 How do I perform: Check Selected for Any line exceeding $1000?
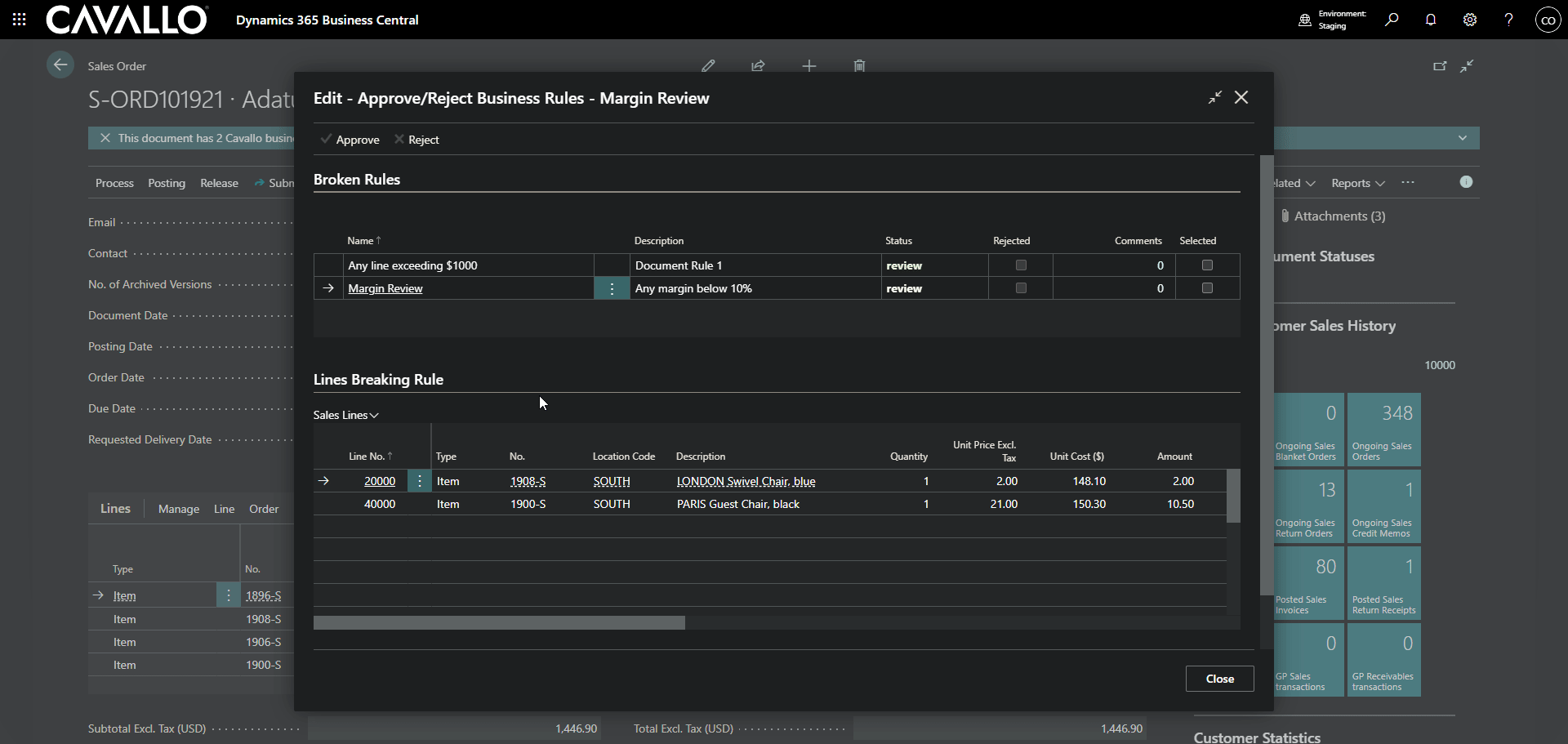coord(1207,265)
